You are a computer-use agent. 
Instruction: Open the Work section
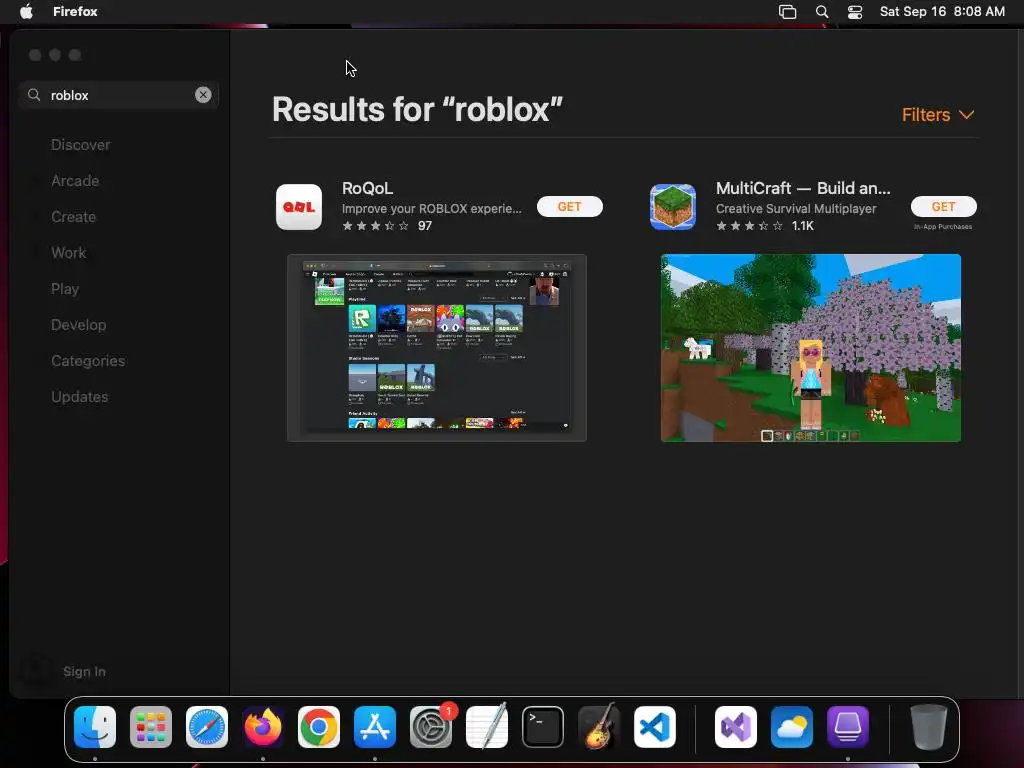[x=69, y=253]
